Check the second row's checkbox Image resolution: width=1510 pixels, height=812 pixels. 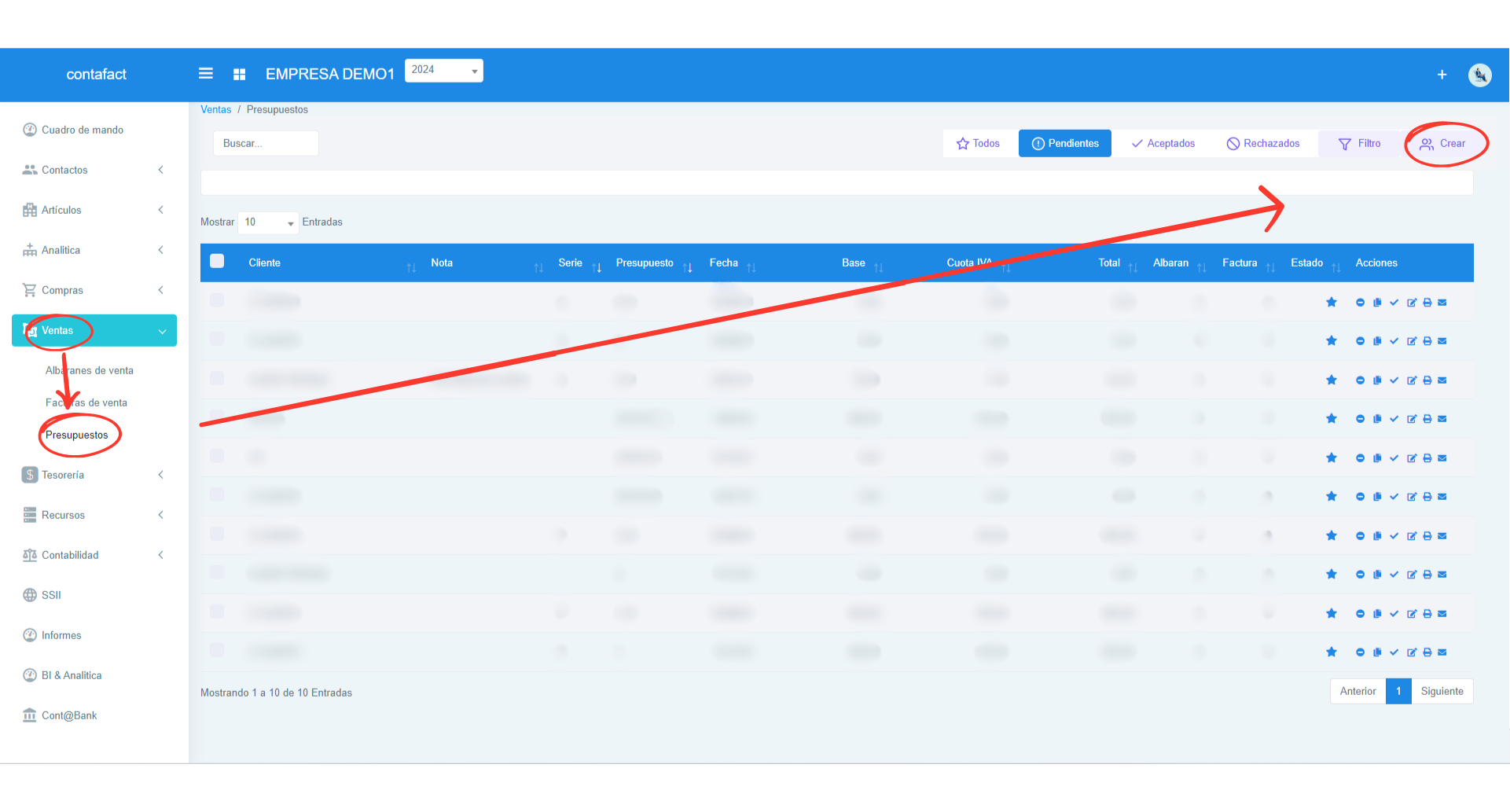[x=218, y=339]
